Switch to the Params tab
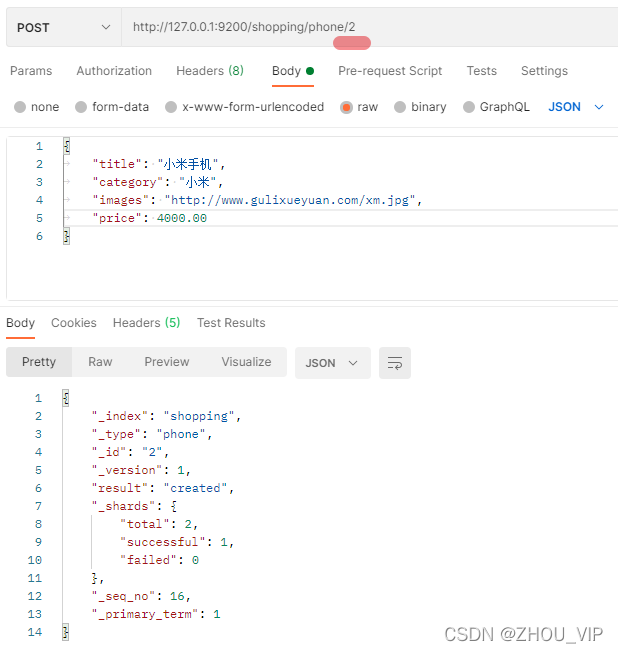Viewport: 618px width, 653px height. pos(31,71)
